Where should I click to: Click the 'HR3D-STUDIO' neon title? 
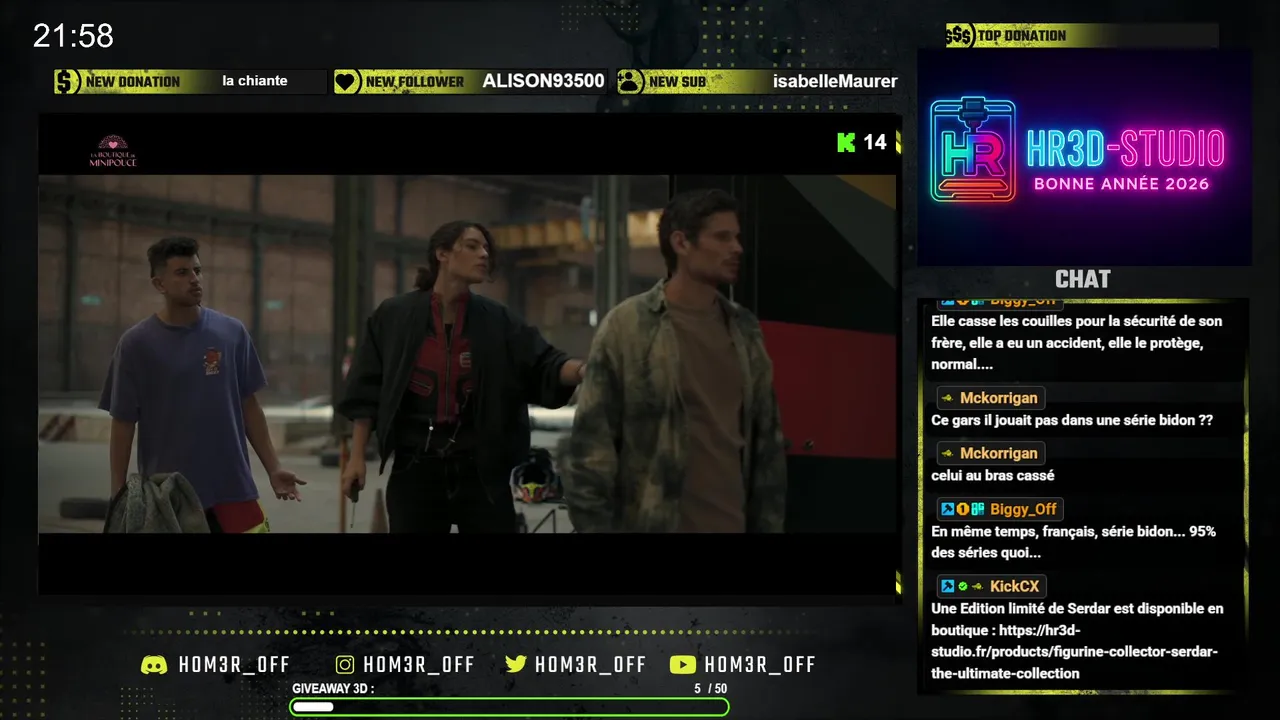[x=1125, y=149]
